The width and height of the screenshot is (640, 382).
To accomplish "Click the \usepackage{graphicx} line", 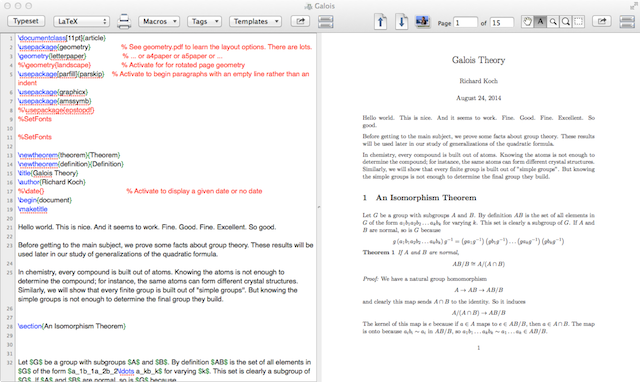I will point(53,92).
